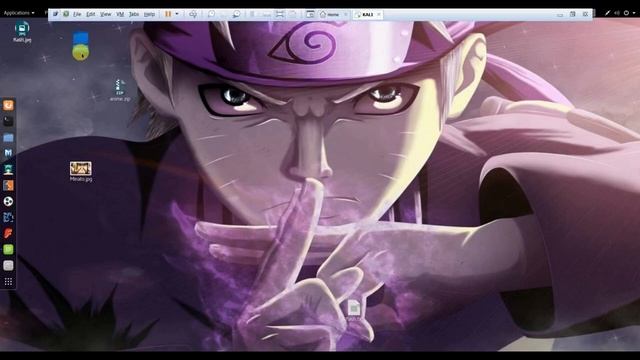The image size is (640, 360).
Task: Click the unity view toolbar icon
Action: (x=293, y=14)
